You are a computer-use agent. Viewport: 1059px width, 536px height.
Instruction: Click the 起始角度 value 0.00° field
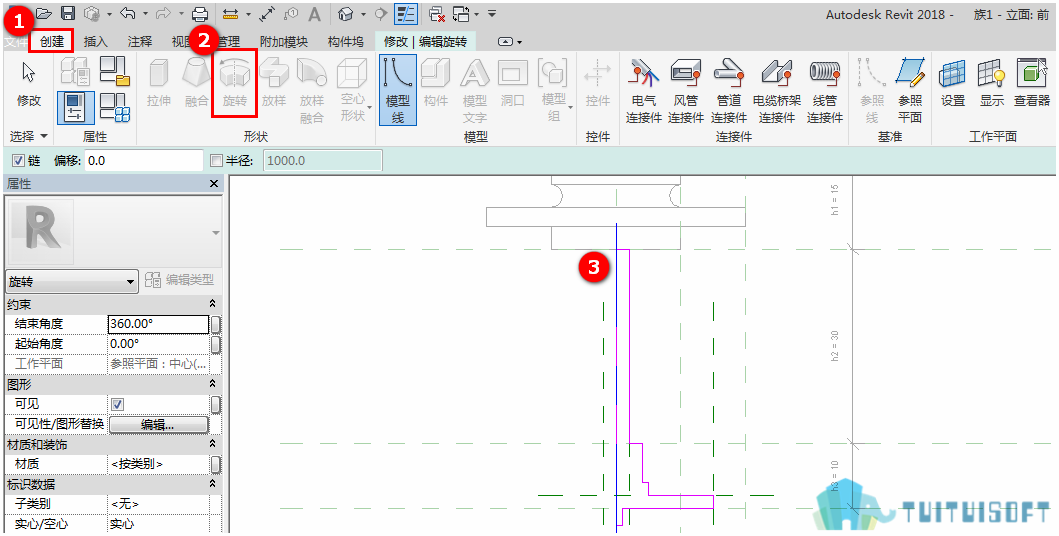(158, 344)
